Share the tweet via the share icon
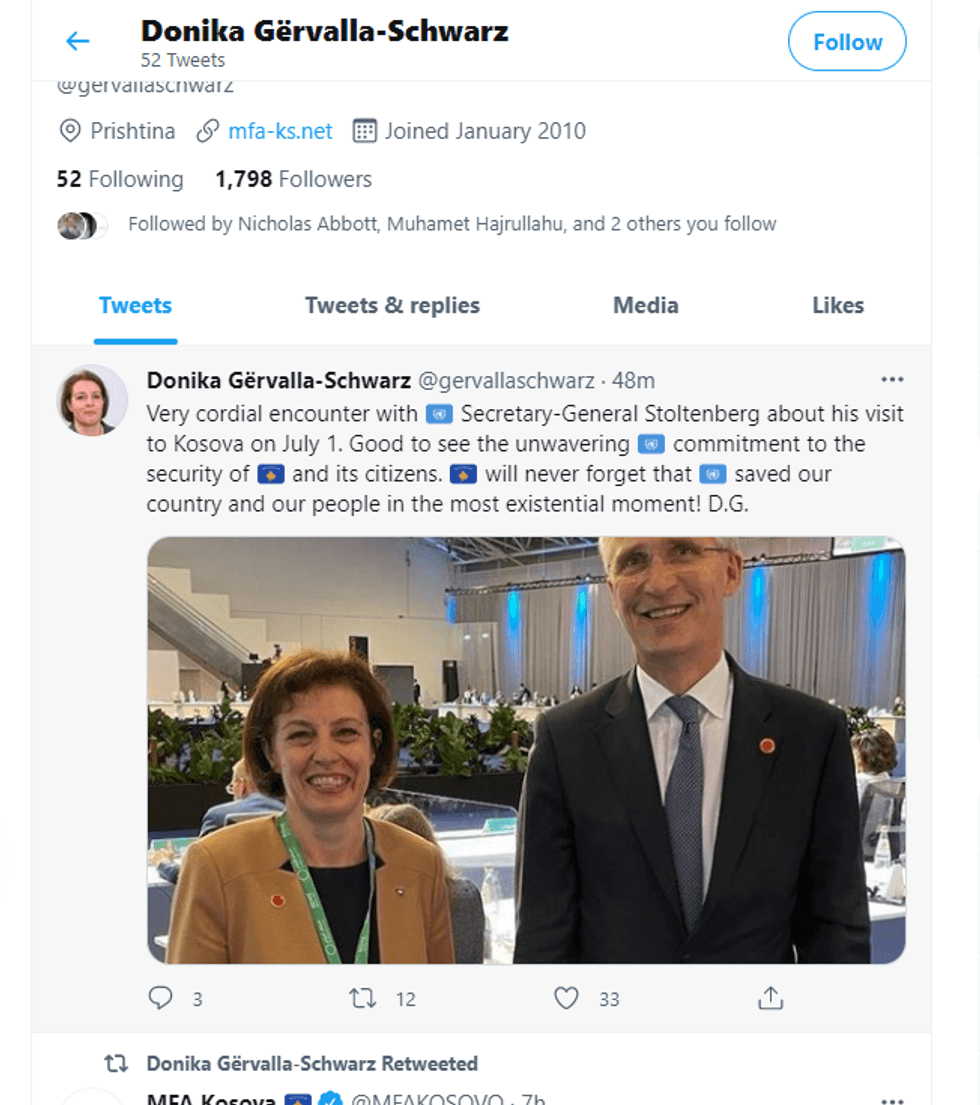 (x=770, y=998)
